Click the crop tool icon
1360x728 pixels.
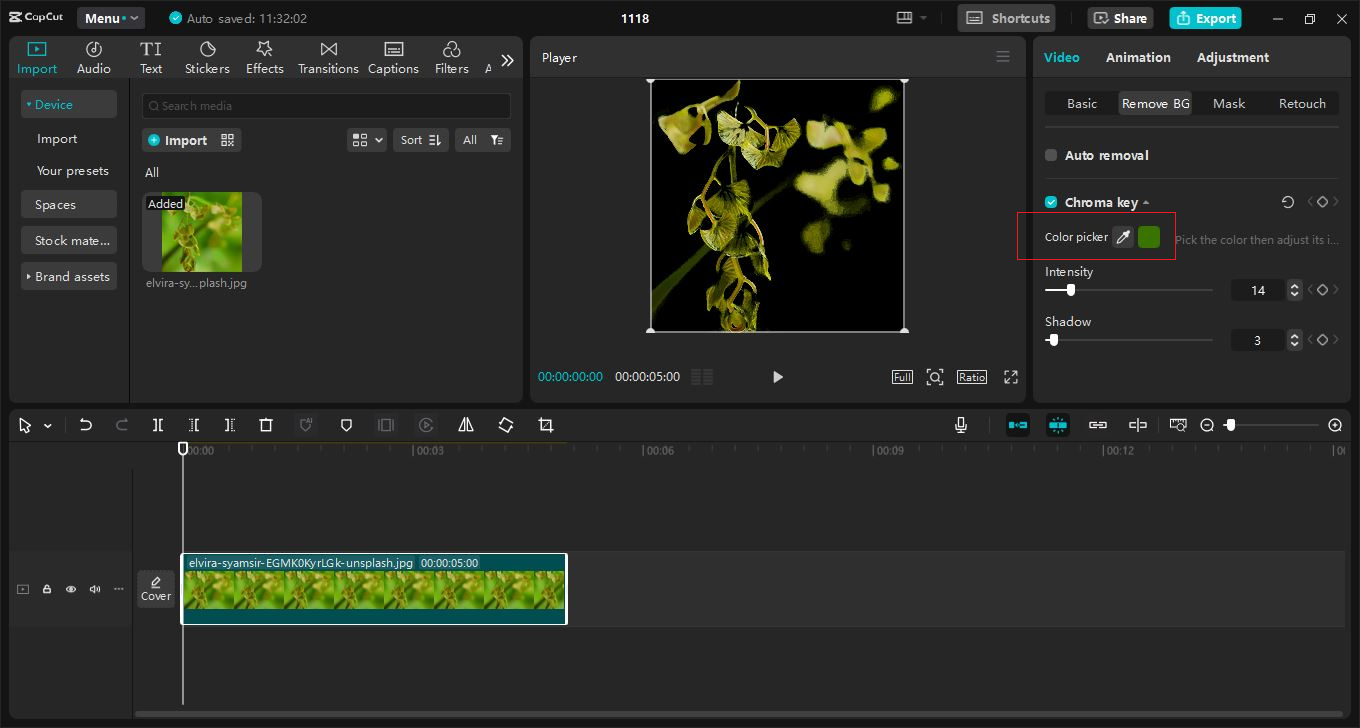click(546, 425)
